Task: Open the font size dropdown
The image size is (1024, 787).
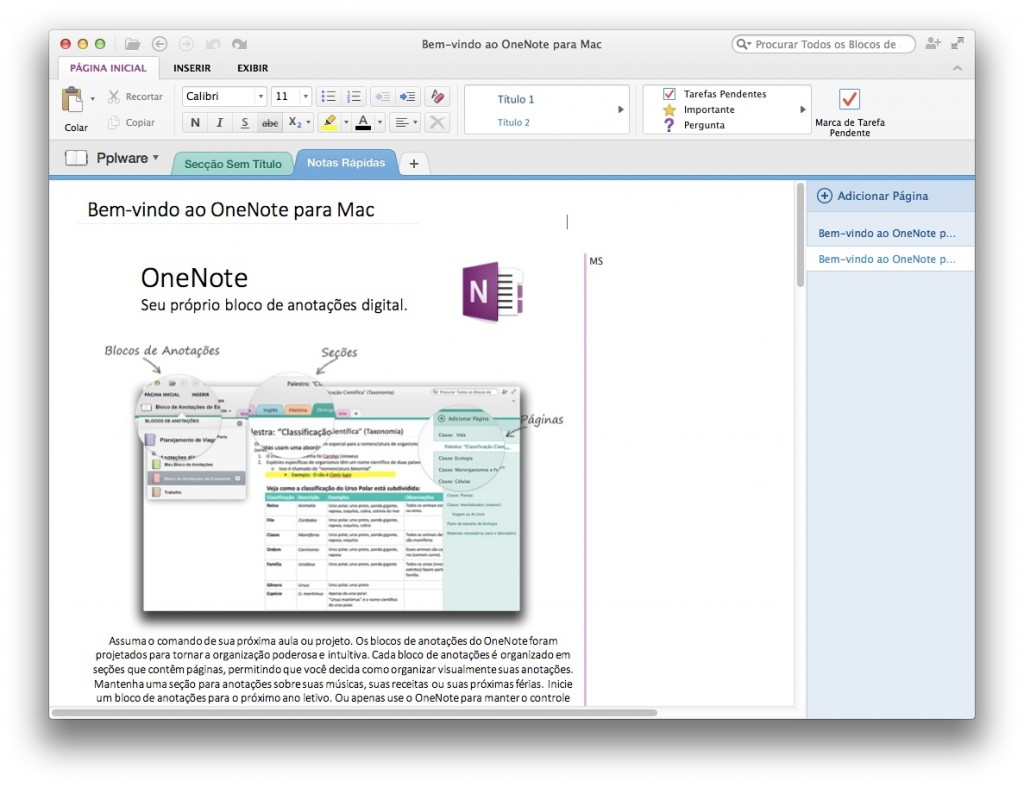Action: [x=307, y=96]
